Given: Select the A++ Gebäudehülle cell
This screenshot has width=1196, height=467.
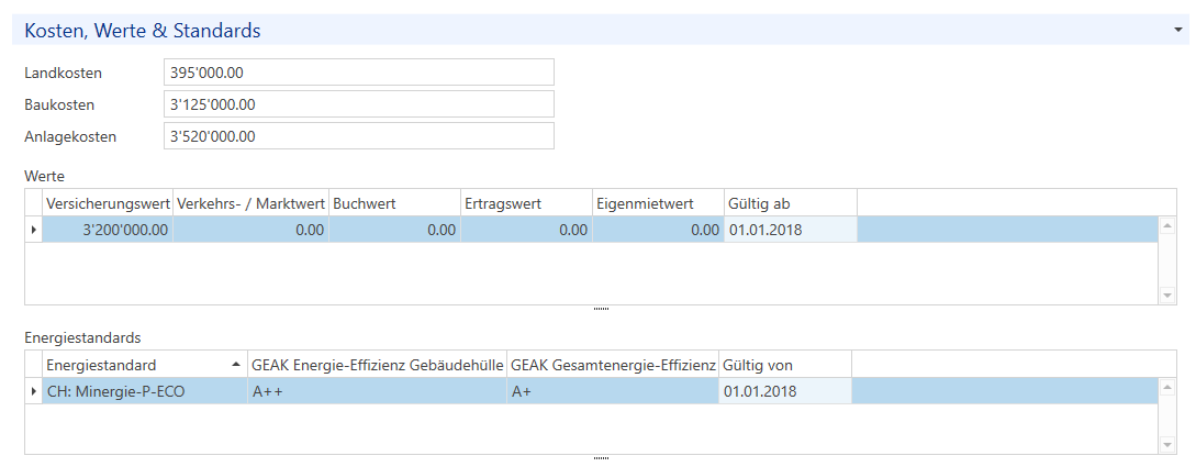Looking at the screenshot, I should [378, 391].
